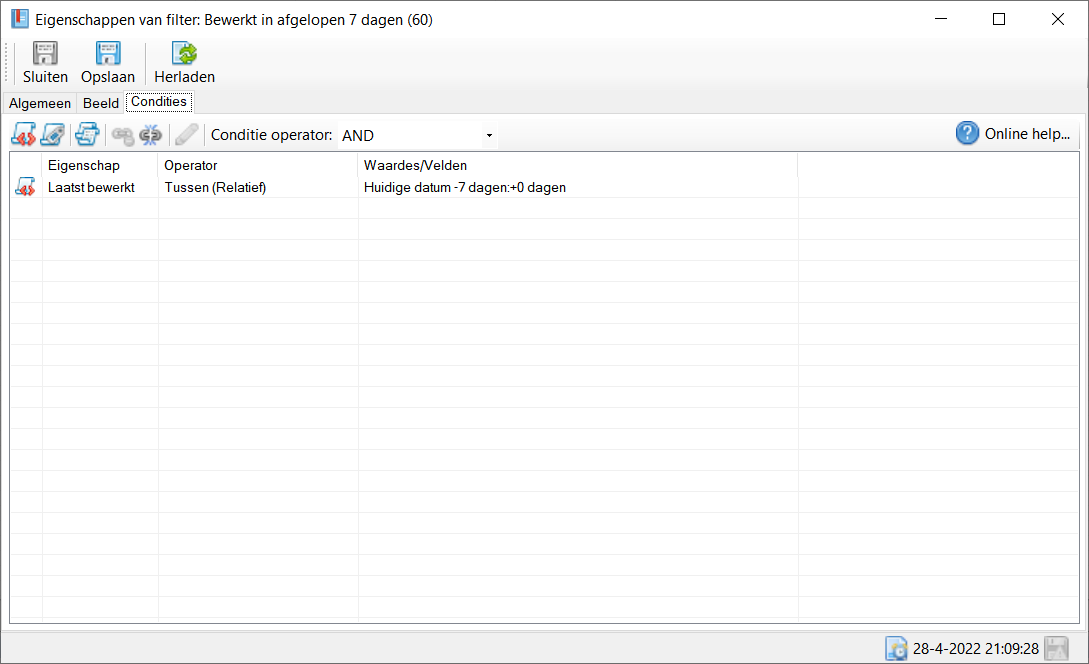The width and height of the screenshot is (1089, 664).
Task: Switch to the Algemeen tab
Action: 40,103
